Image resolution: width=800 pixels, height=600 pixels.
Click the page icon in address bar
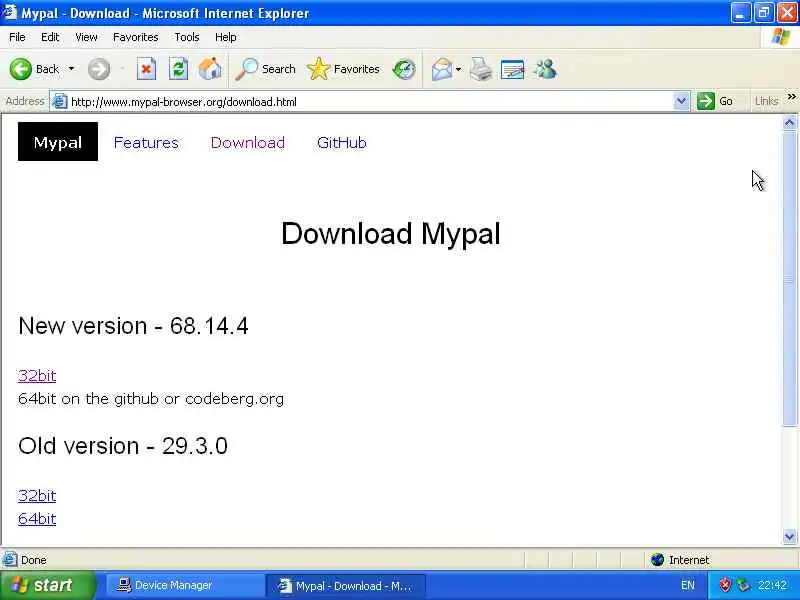tap(60, 102)
